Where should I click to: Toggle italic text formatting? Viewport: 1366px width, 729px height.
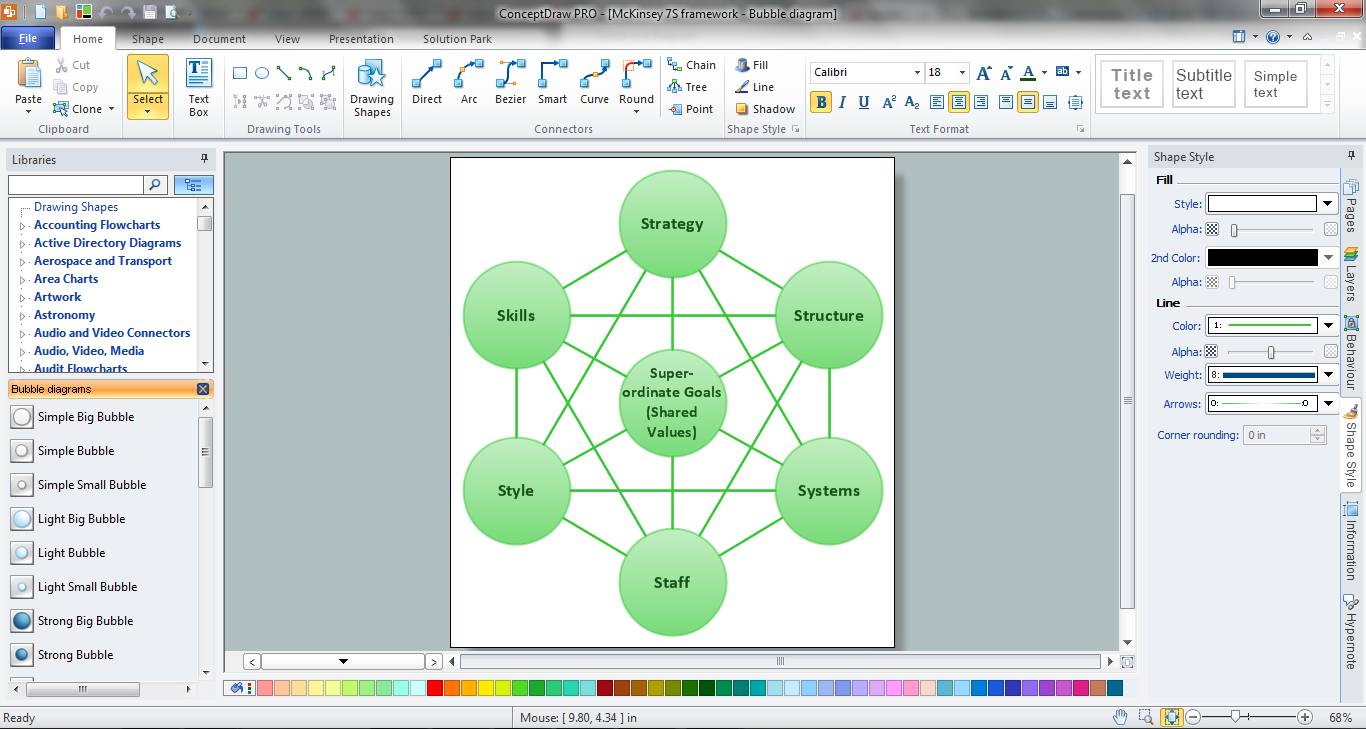click(x=840, y=102)
